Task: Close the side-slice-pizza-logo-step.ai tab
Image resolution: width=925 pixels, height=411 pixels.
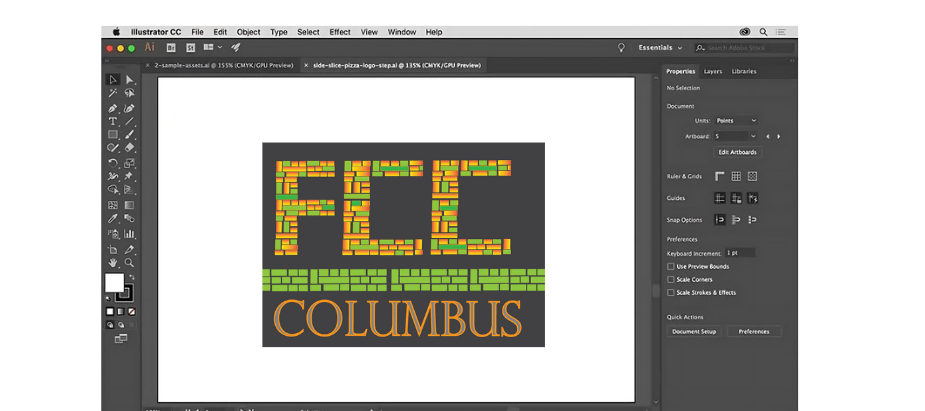Action: (306, 65)
